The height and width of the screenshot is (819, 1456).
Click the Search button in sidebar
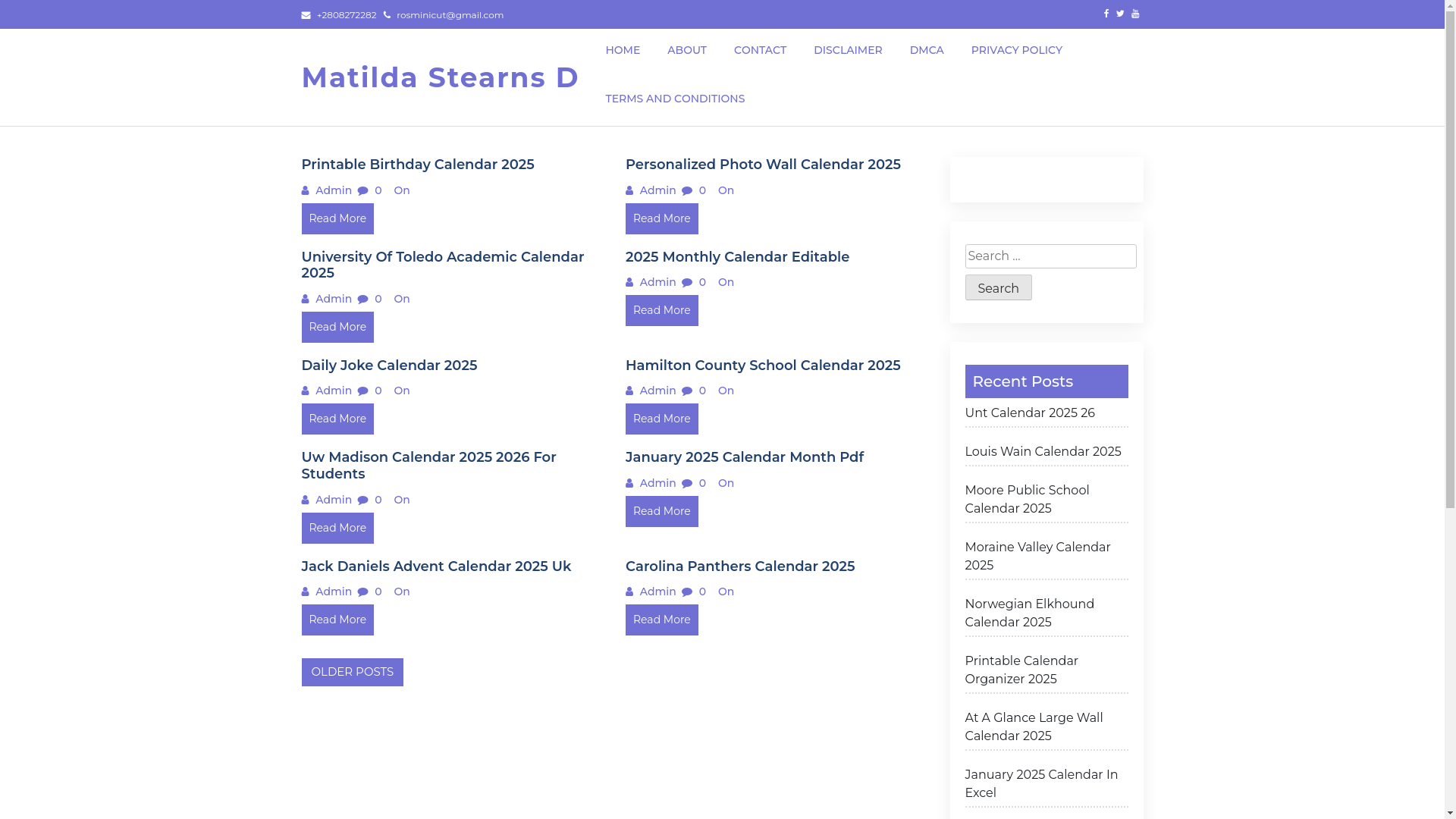coord(998,287)
